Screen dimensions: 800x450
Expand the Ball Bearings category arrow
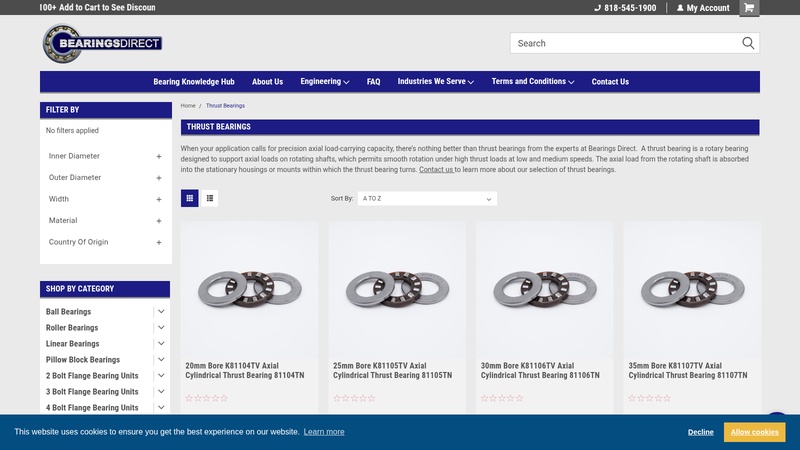click(x=161, y=312)
